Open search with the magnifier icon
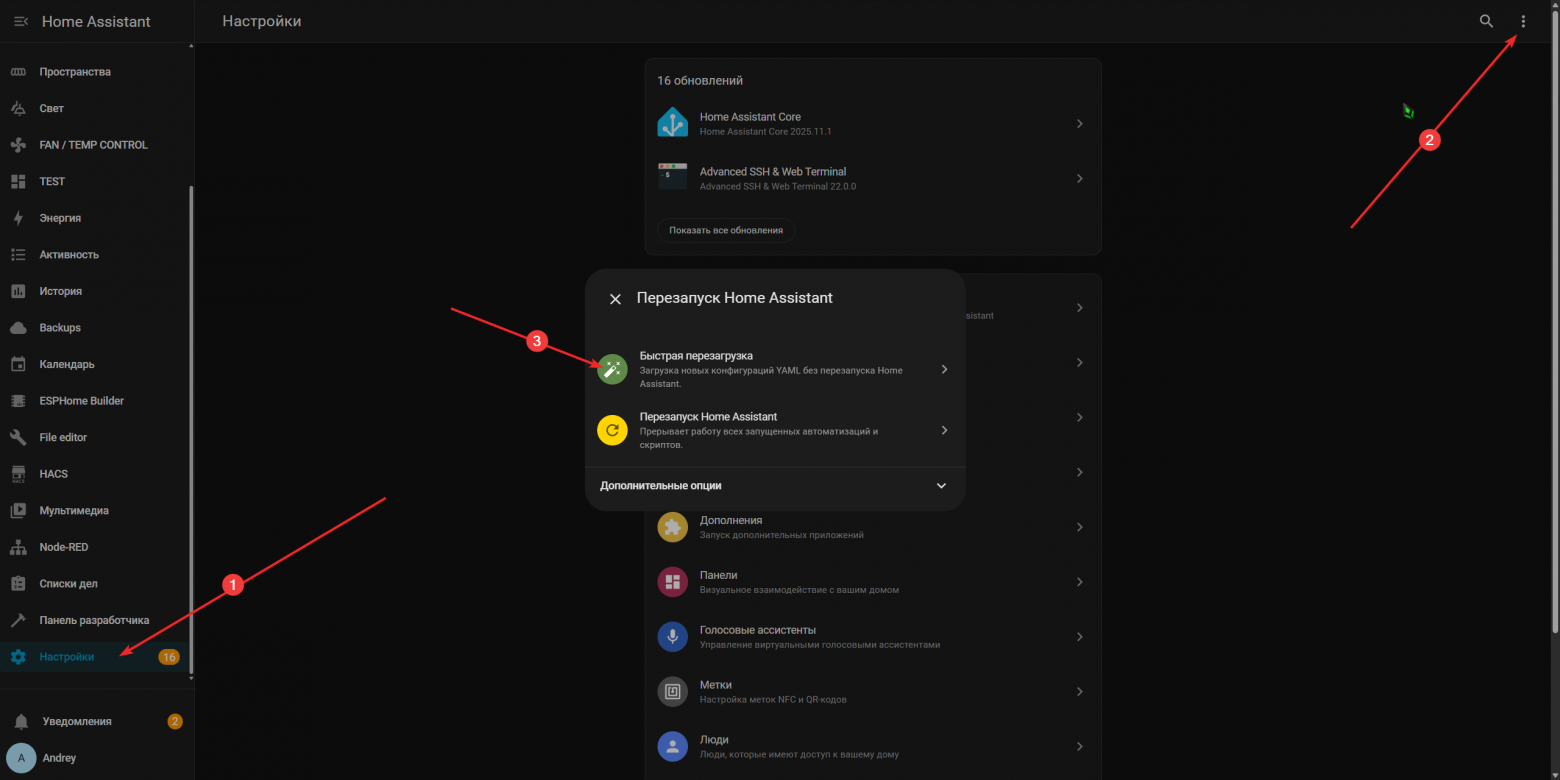The width and height of the screenshot is (1560, 780). tap(1486, 21)
